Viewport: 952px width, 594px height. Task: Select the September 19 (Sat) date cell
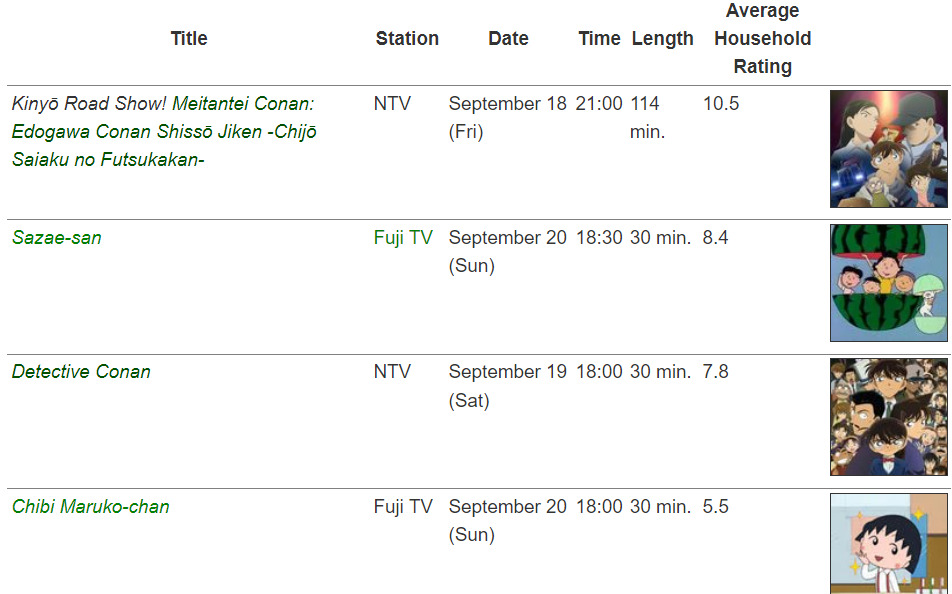click(507, 386)
